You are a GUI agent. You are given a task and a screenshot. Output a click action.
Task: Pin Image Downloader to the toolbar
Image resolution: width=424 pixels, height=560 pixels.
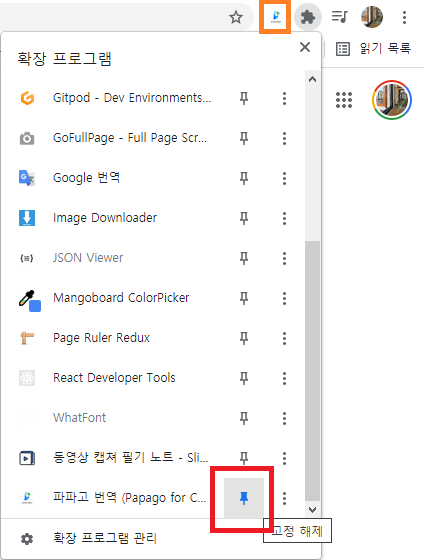tap(244, 218)
